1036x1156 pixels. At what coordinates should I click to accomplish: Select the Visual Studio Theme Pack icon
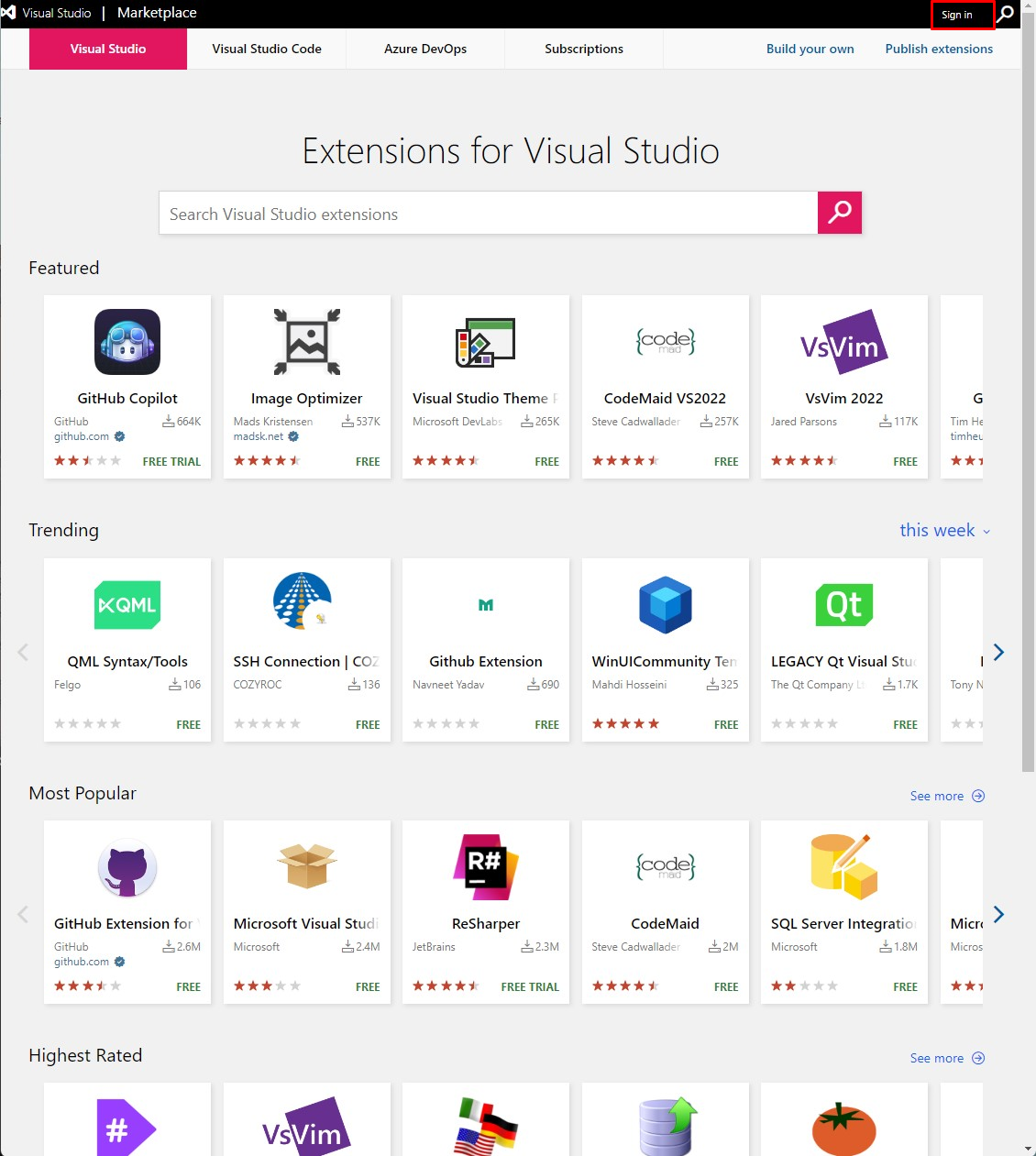(x=486, y=342)
